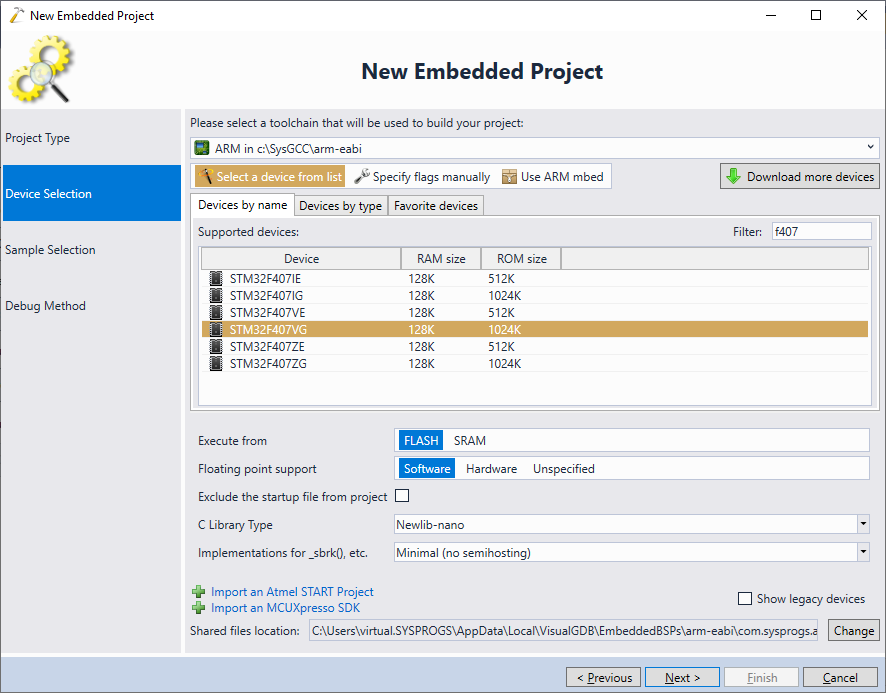Click the Select a device from list icon

coord(205,177)
